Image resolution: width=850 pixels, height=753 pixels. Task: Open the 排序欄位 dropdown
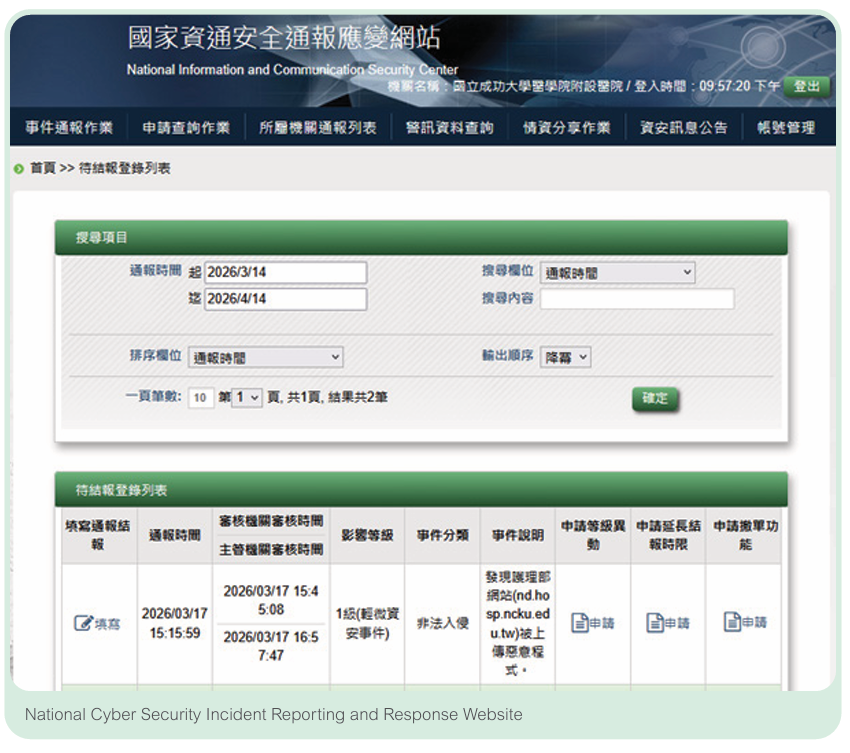266,357
